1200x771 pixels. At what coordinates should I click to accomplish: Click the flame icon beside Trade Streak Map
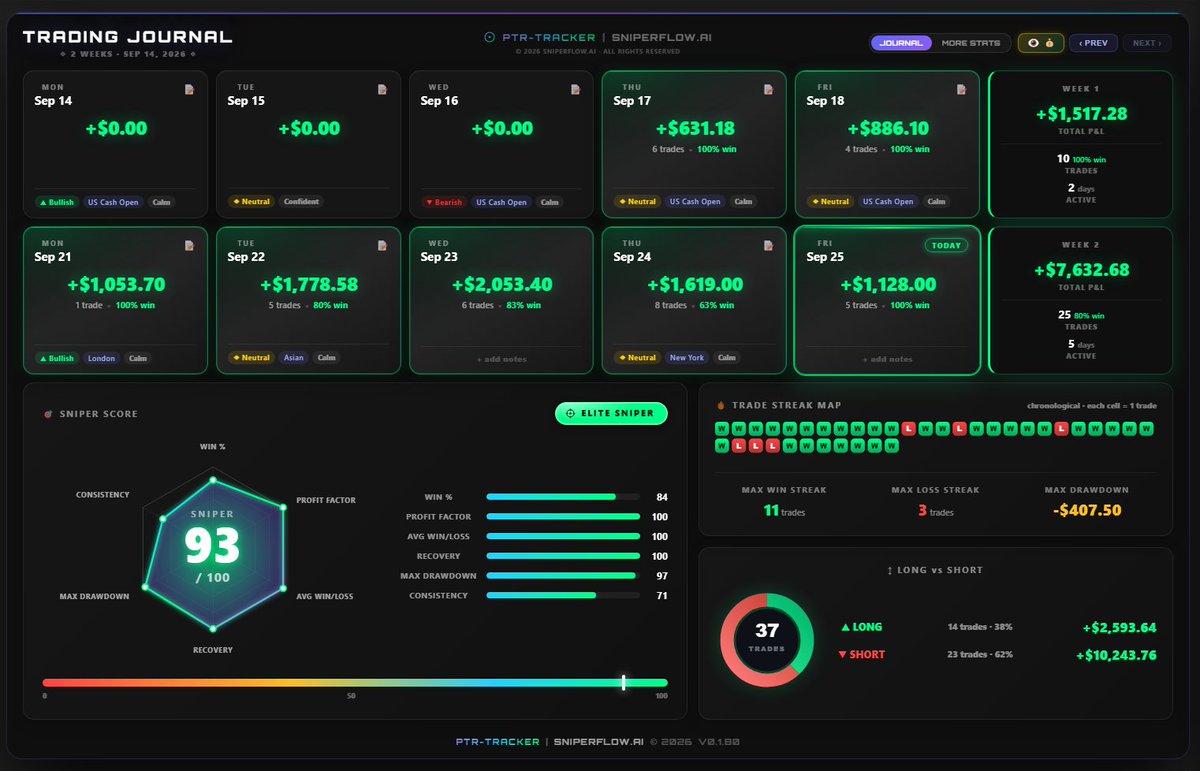tap(721, 405)
